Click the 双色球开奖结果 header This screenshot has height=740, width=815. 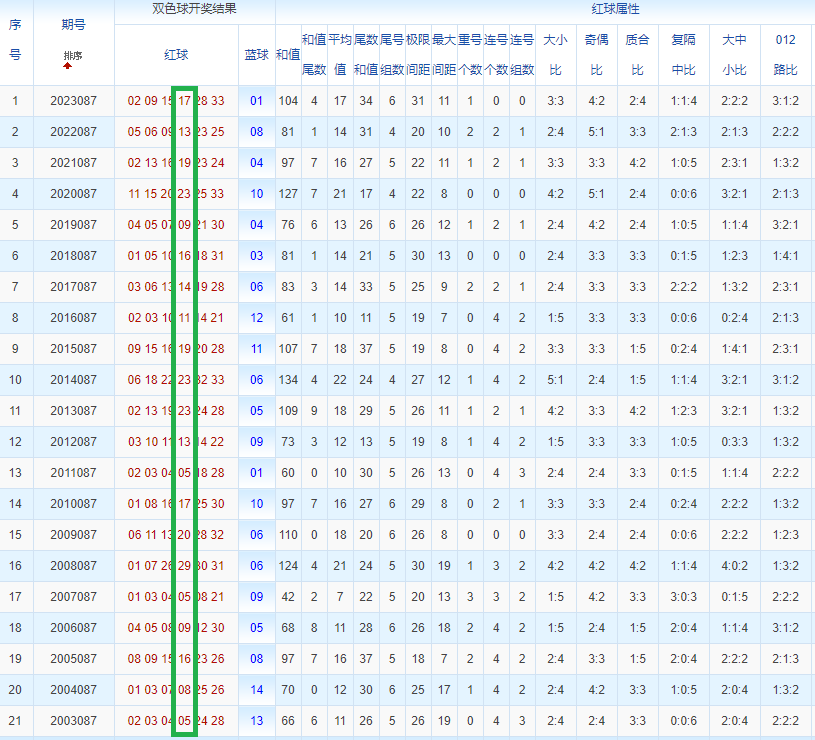pos(194,9)
